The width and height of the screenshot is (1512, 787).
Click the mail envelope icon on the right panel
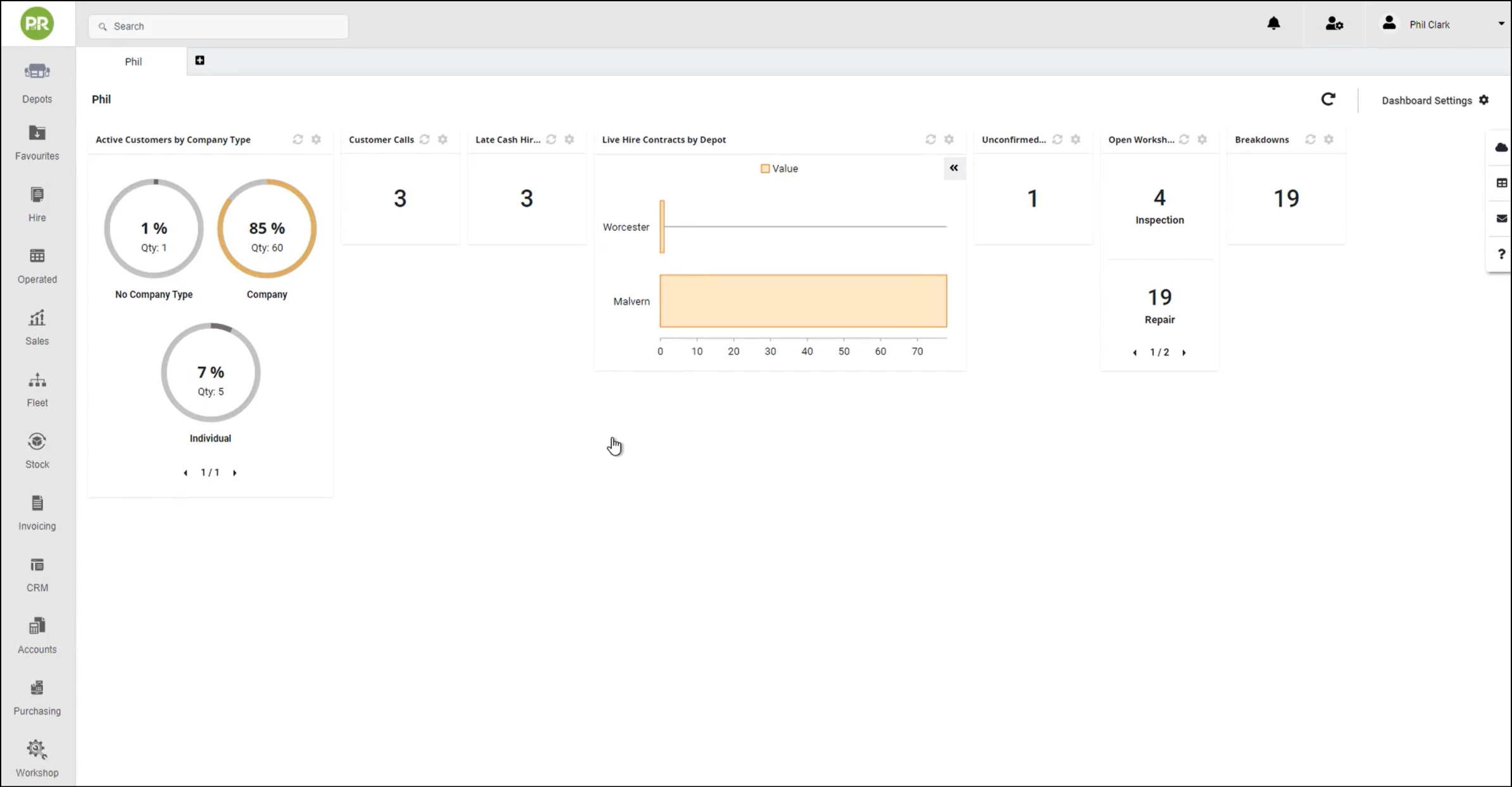point(1501,218)
